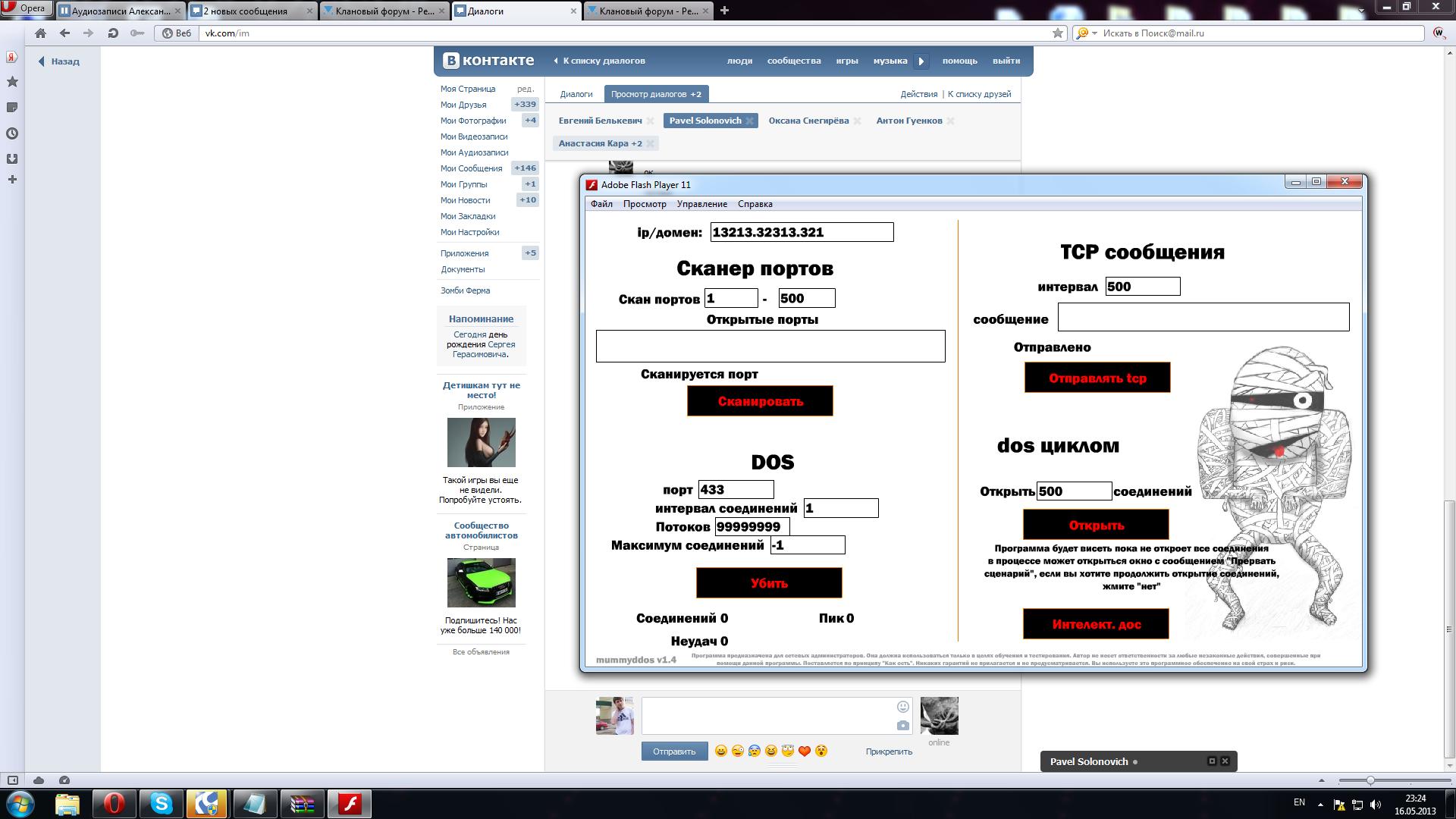Click the Opera zoom slider
The width and height of the screenshot is (1456, 819).
1370,780
